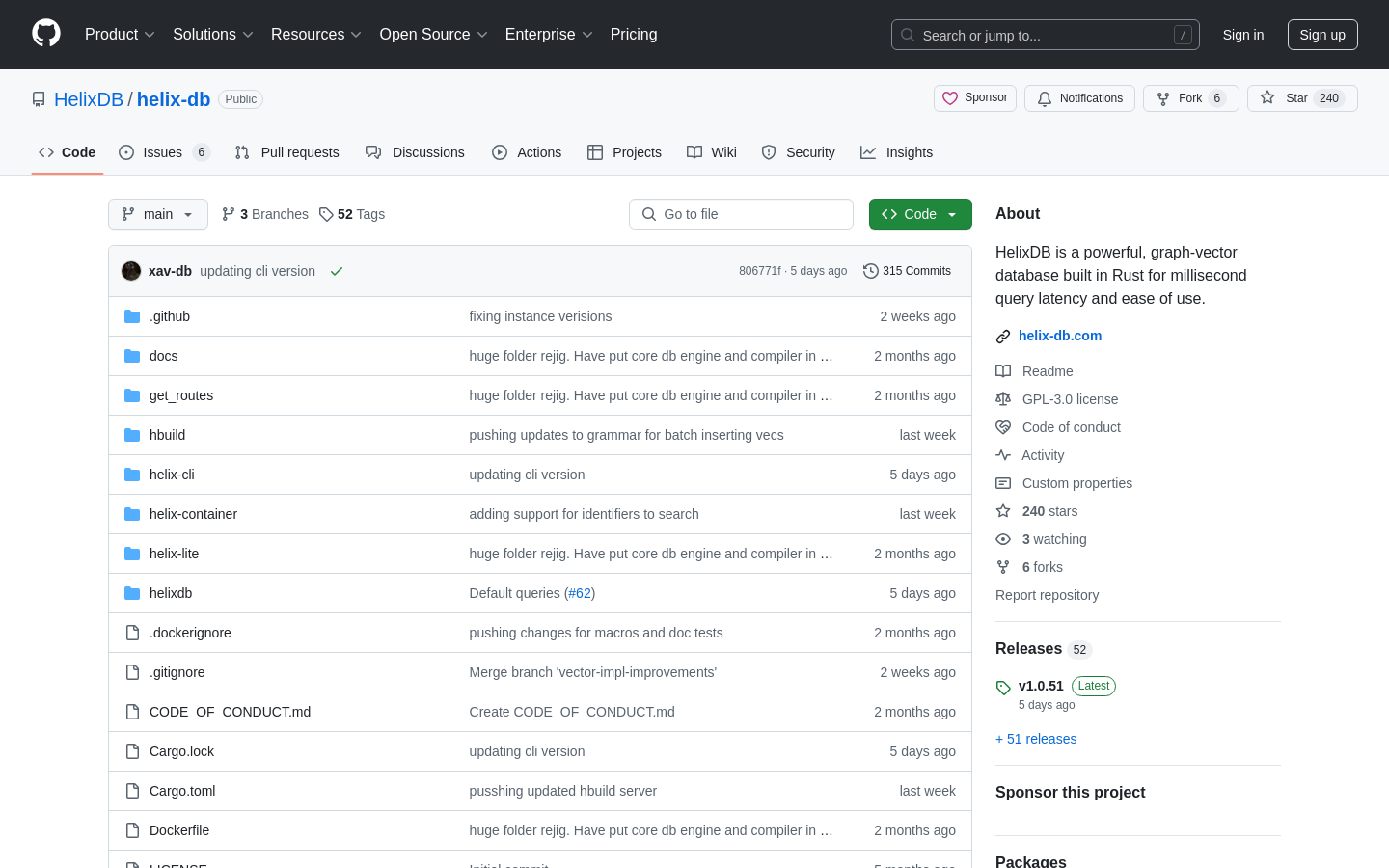This screenshot has width=1389, height=868.
Task: Open the docs folder
Action: point(164,356)
